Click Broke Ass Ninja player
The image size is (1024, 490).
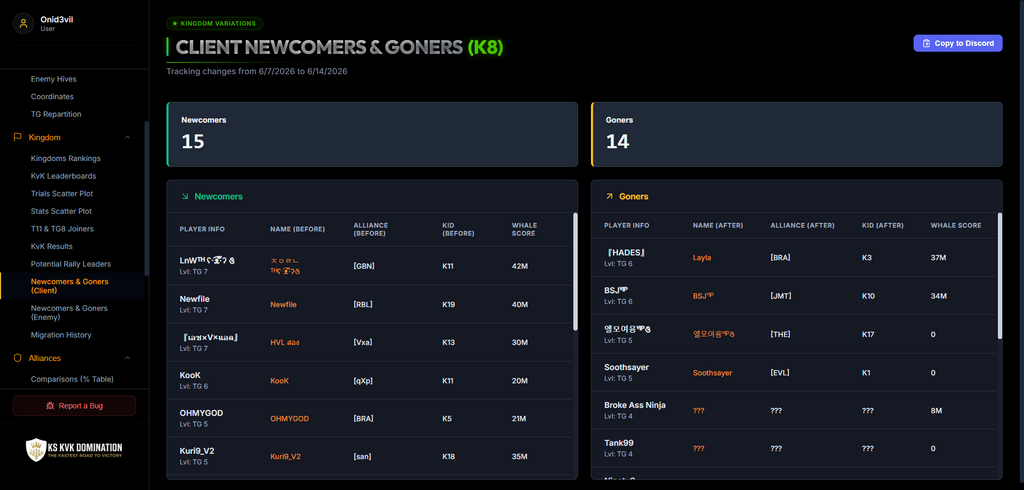click(x=635, y=405)
